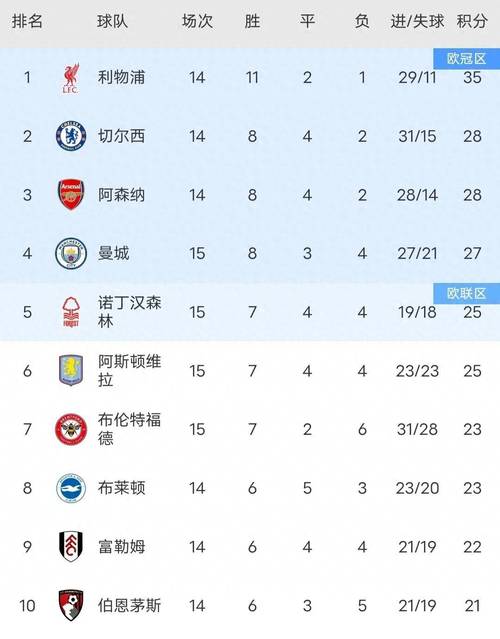Open the Bournemouth badge icon
The width and height of the screenshot is (500, 639).
[x=71, y=605]
